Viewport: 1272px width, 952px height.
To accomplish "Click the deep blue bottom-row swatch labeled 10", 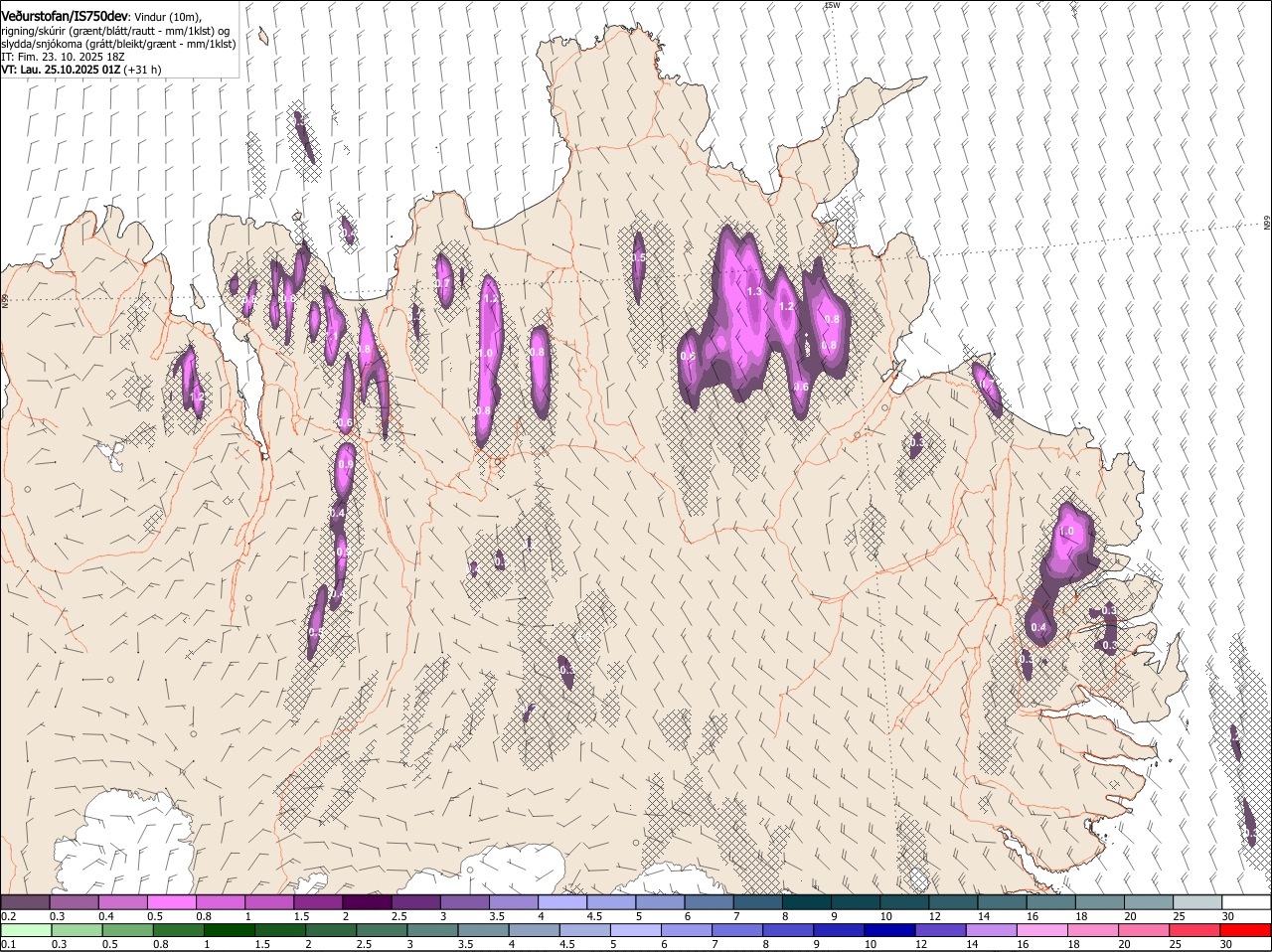I will (890, 930).
